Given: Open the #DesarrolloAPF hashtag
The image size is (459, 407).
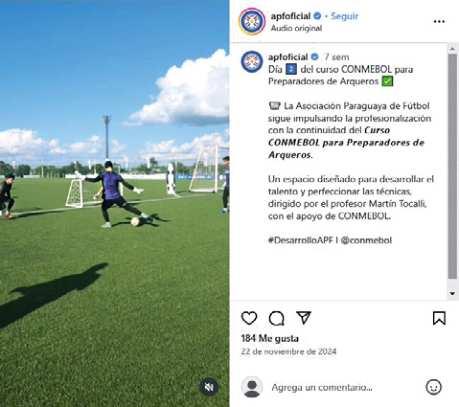Looking at the screenshot, I should tap(300, 240).
